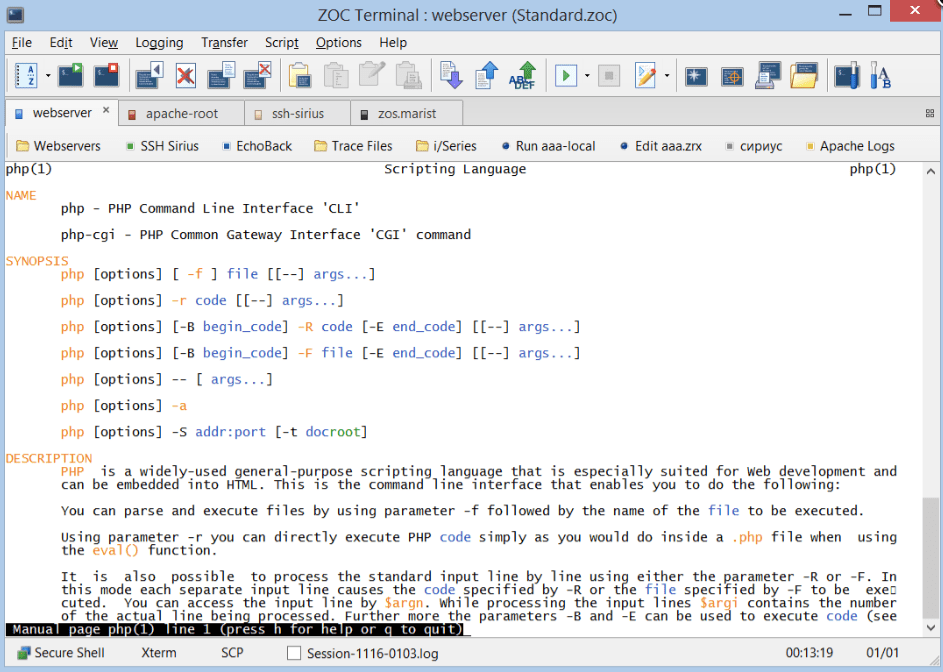Open the Webservers folder button

58,146
